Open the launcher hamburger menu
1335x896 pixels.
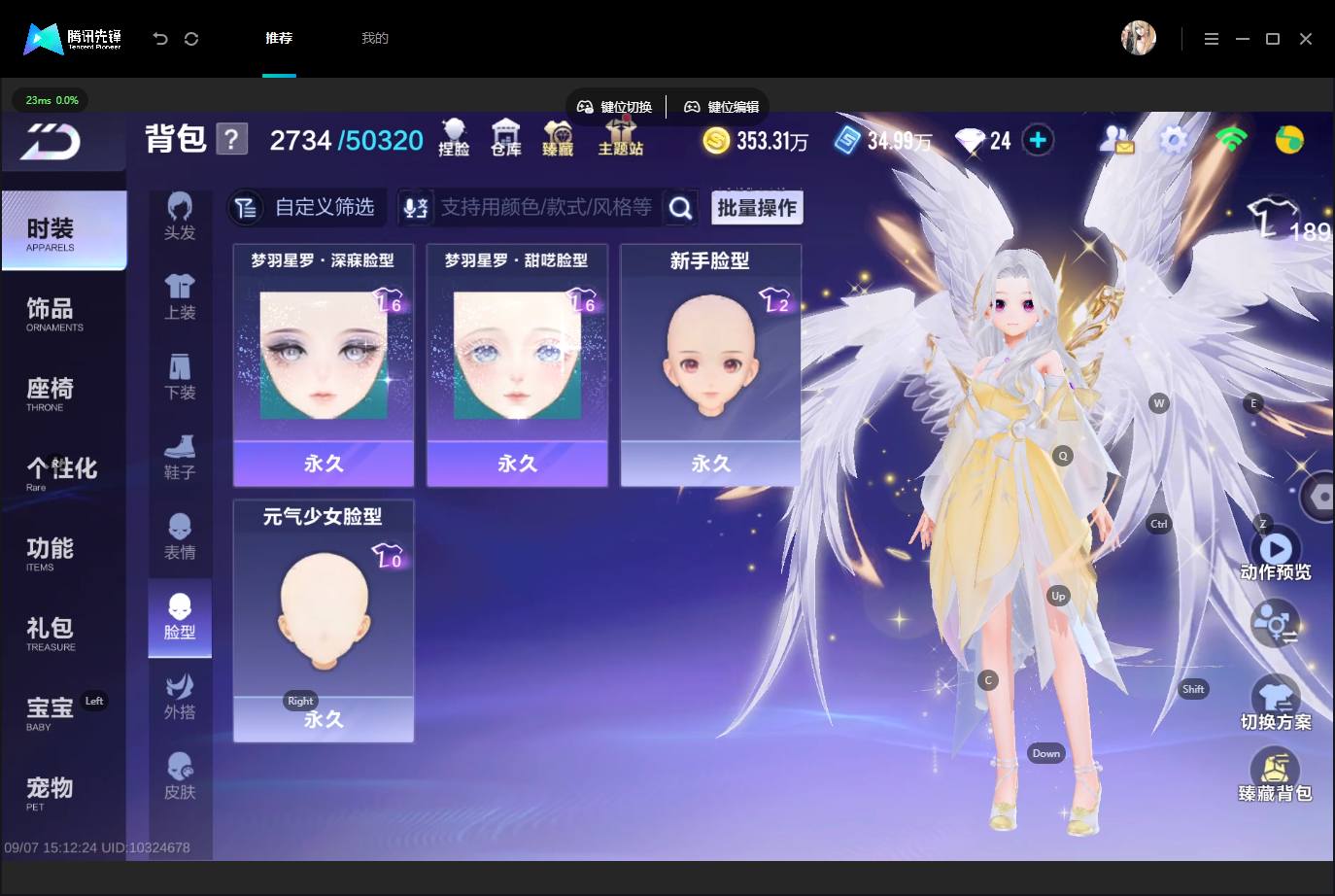pos(1211,39)
